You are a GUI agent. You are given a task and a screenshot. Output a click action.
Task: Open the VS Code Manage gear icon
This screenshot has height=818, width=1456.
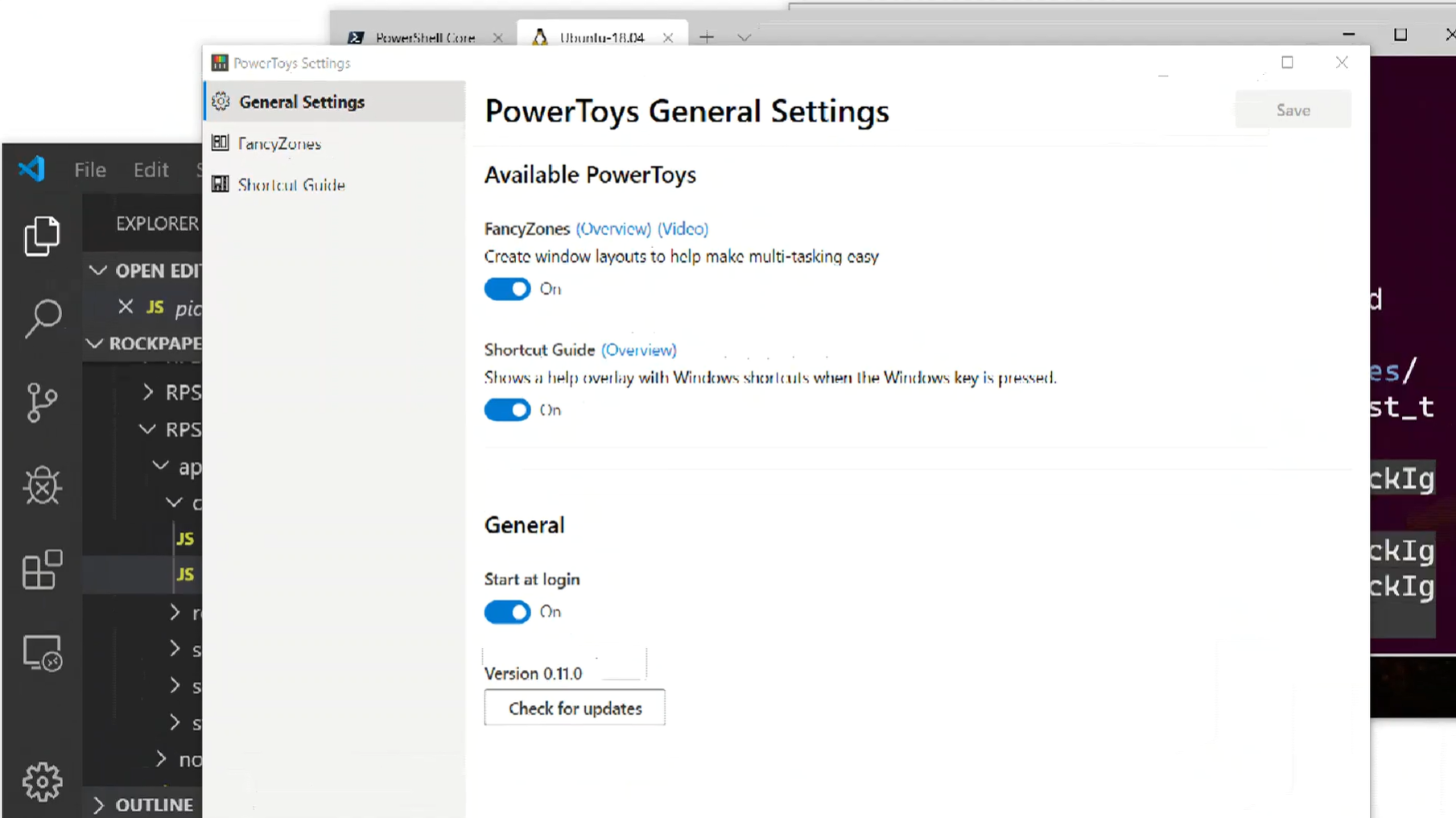42,781
